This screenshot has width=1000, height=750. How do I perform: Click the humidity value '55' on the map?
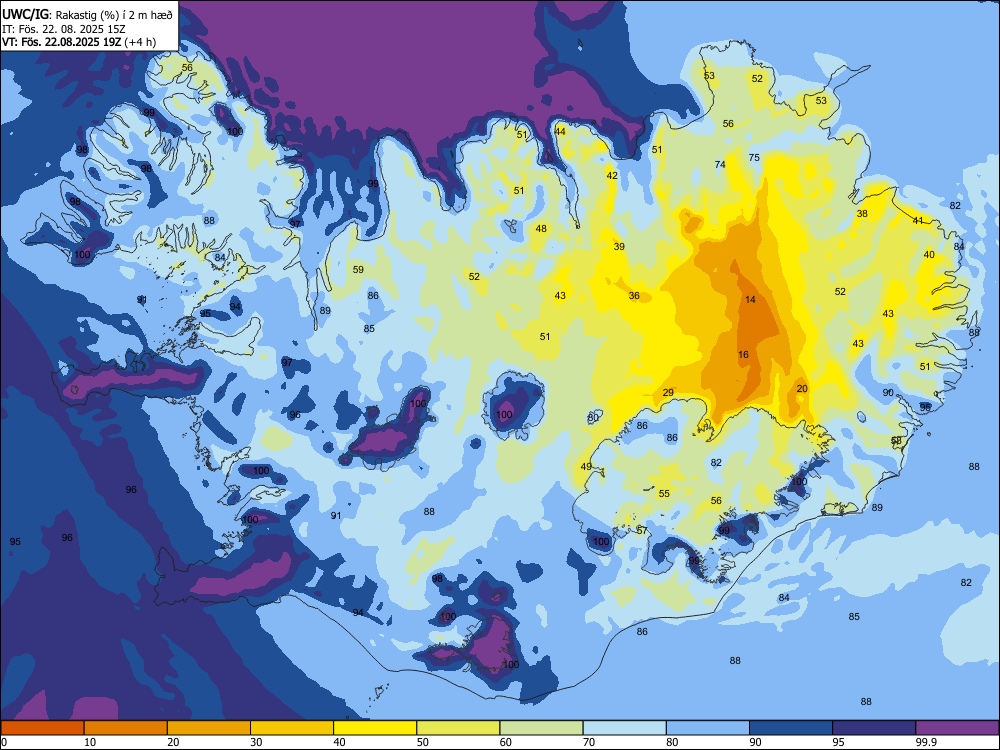pyautogui.click(x=664, y=493)
